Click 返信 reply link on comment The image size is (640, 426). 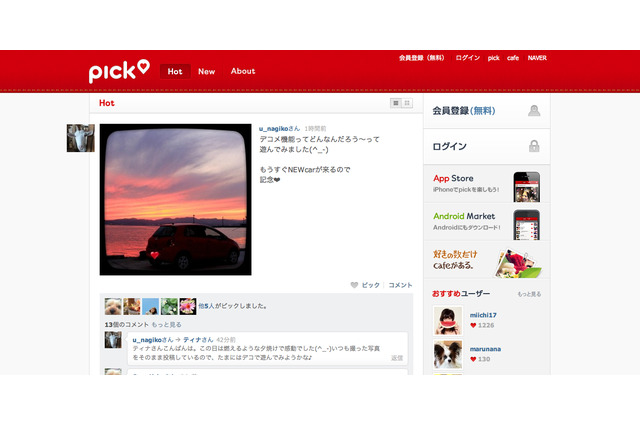pos(397,358)
